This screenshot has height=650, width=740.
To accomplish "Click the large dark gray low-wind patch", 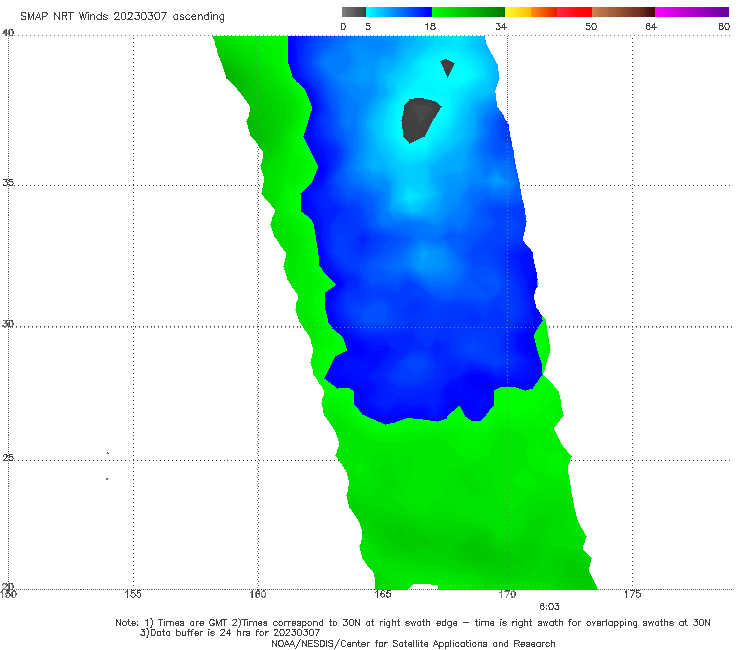I will pyautogui.click(x=420, y=120).
